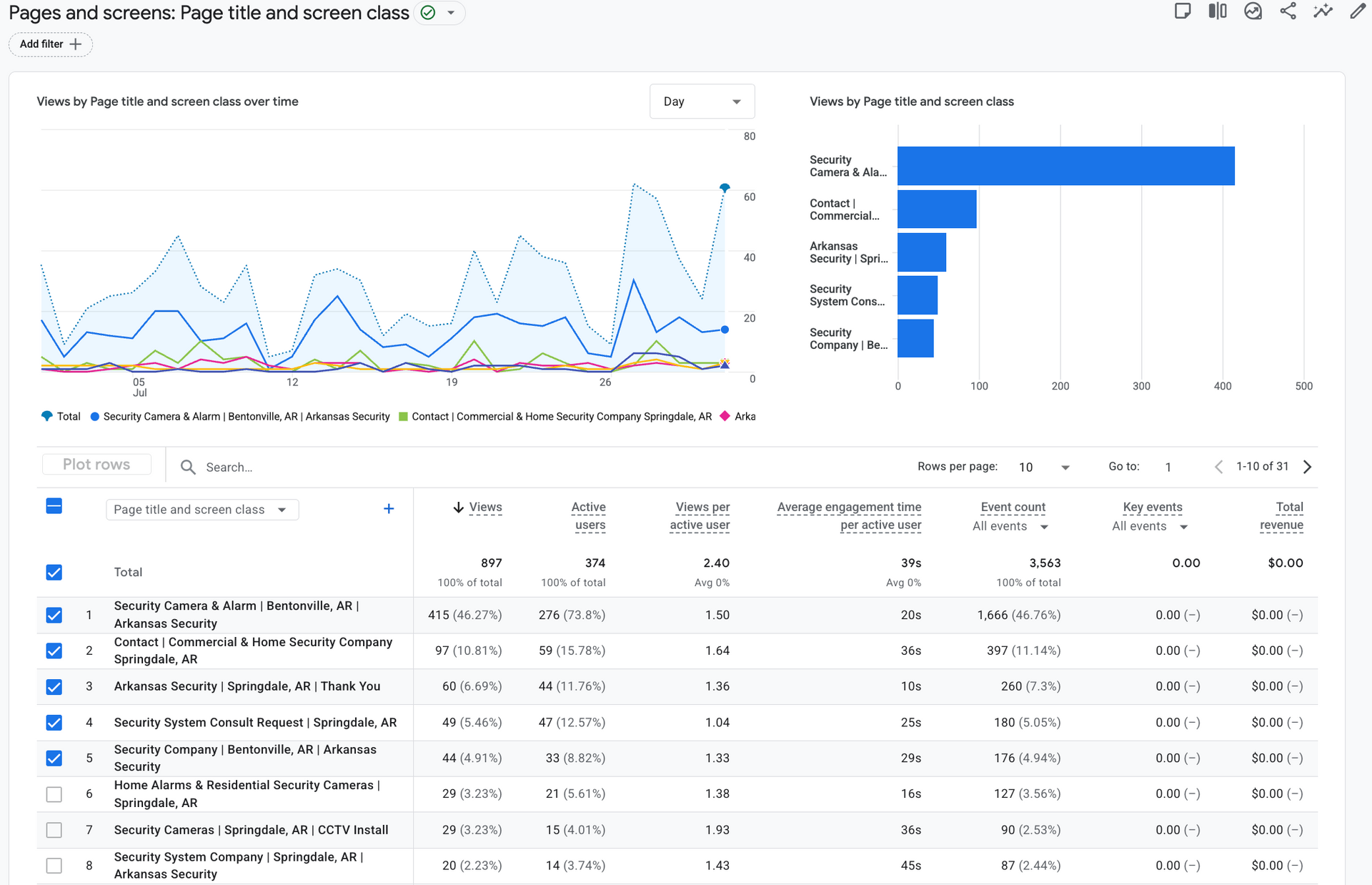Open the Insights sparkle icon

tap(1323, 11)
